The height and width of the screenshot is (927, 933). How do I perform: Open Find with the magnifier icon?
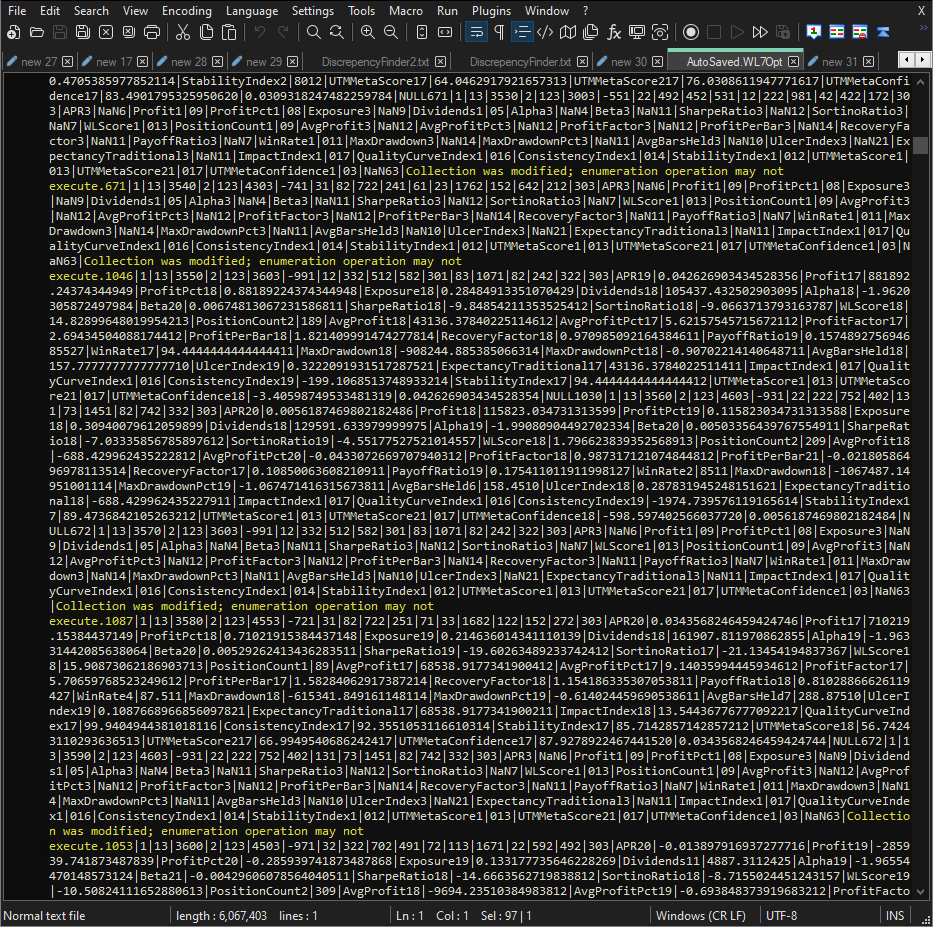click(x=313, y=33)
